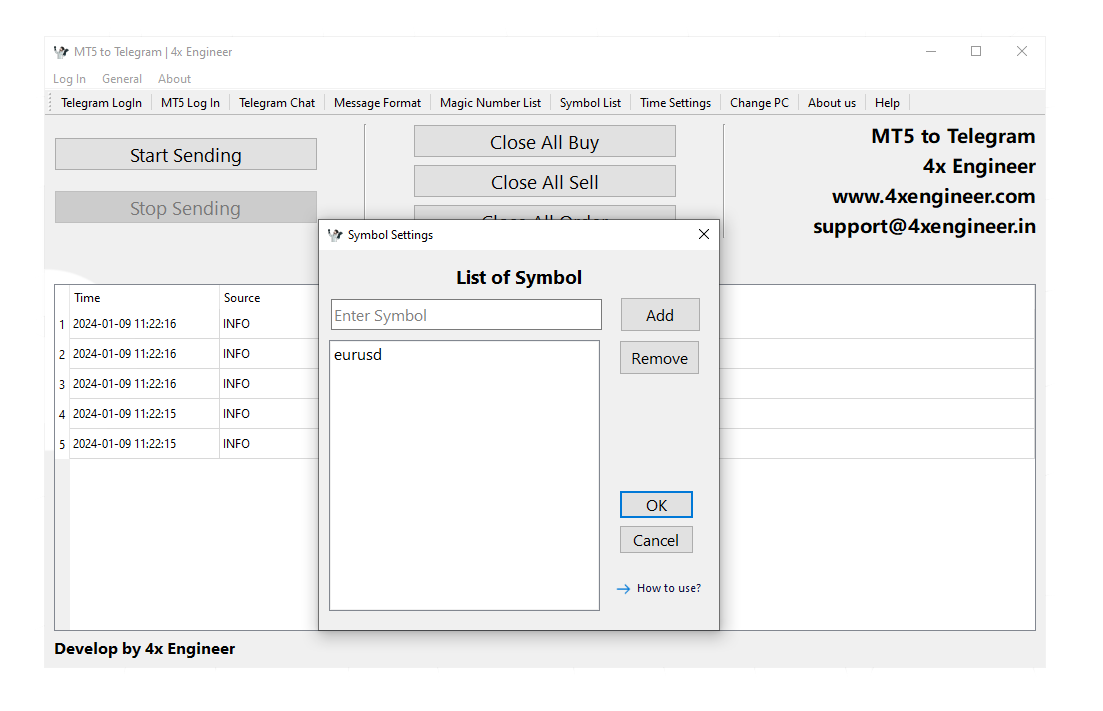Open Message Format settings

pos(378,103)
